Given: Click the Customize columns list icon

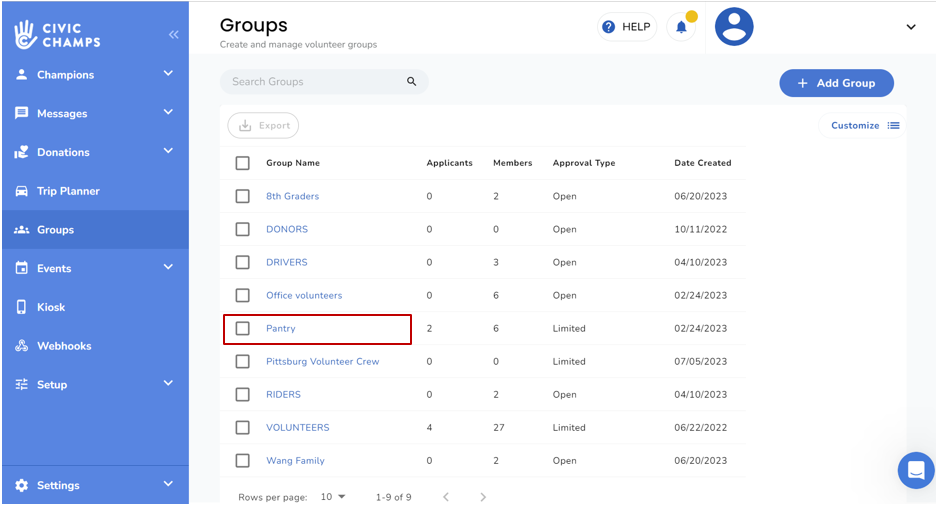Looking at the screenshot, I should coord(894,126).
